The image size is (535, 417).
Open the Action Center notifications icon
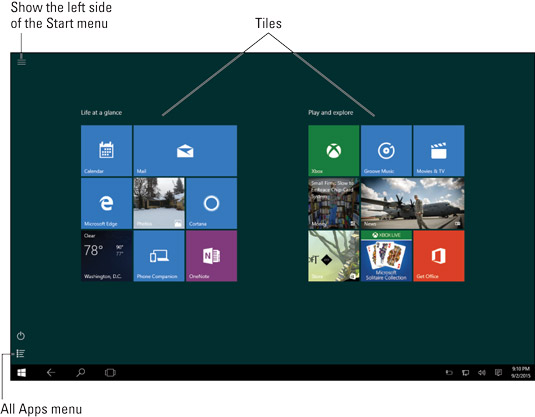498,373
